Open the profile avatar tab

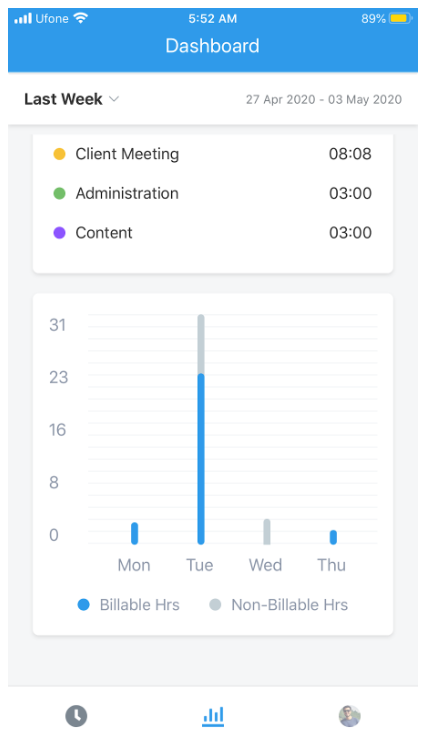[350, 716]
